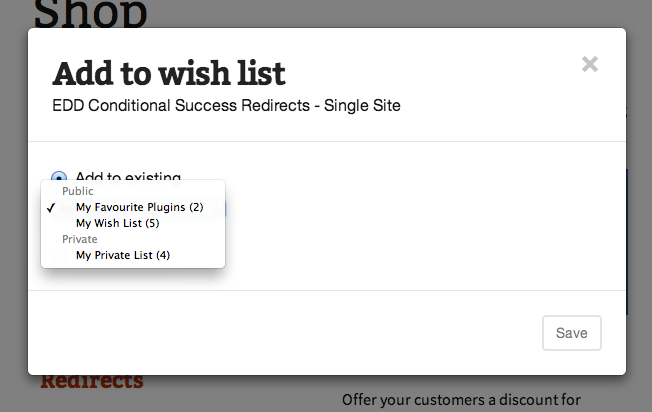Click the checkmark beside My Favourite Plugins
Viewport: 652px width, 412px height.
[50, 207]
